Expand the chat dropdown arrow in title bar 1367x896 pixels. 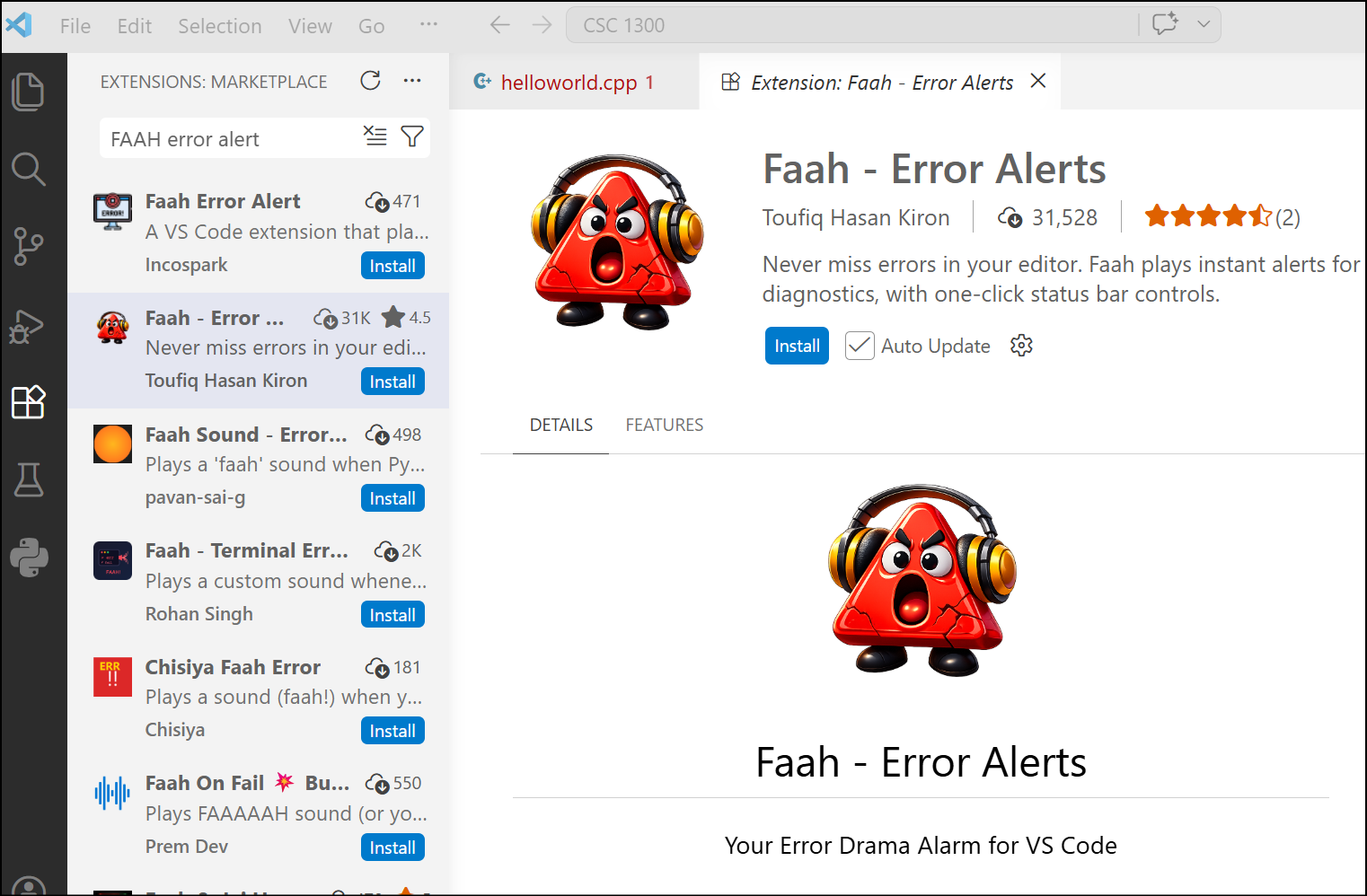click(x=1204, y=24)
